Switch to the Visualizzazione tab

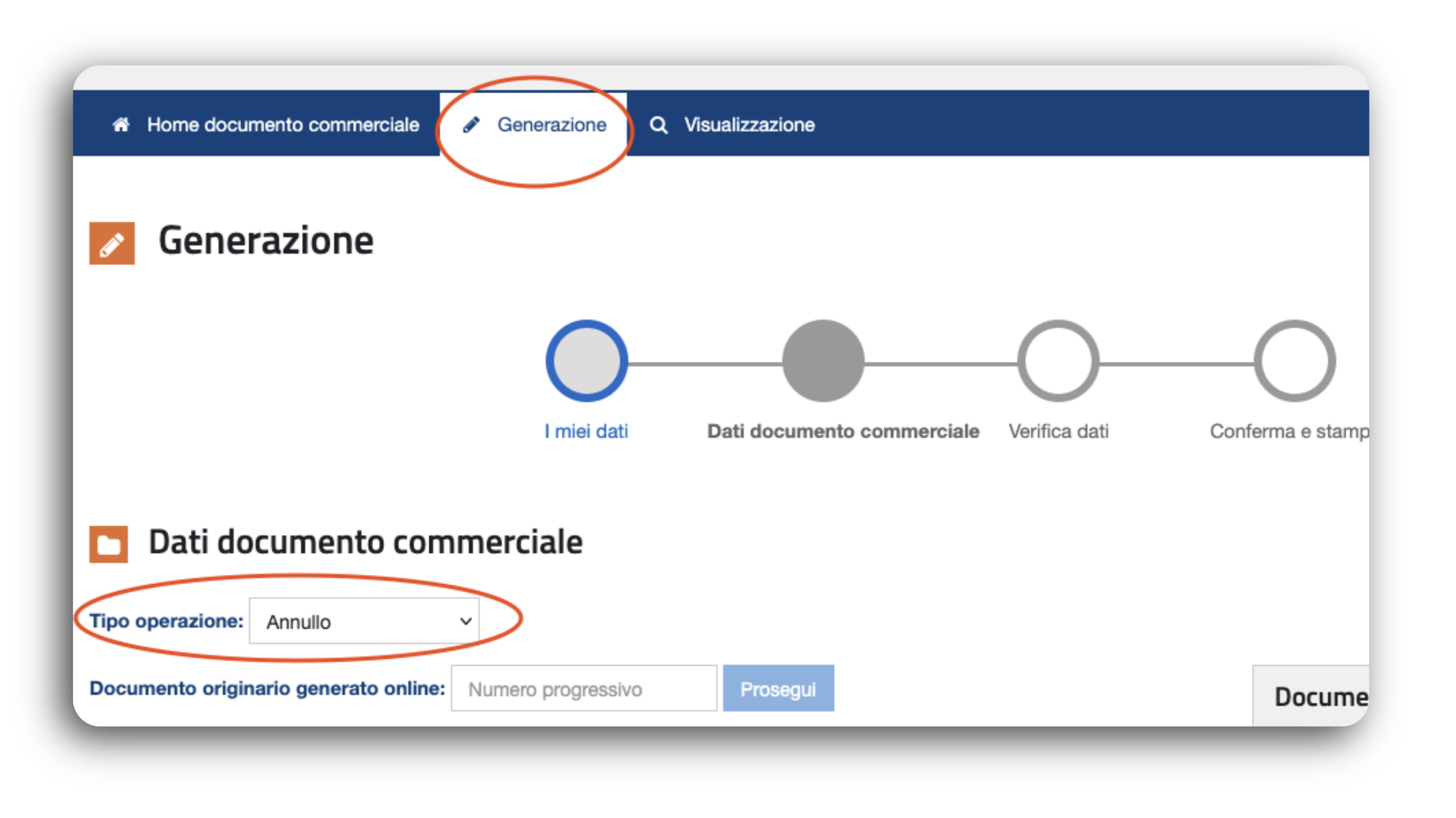tap(749, 125)
